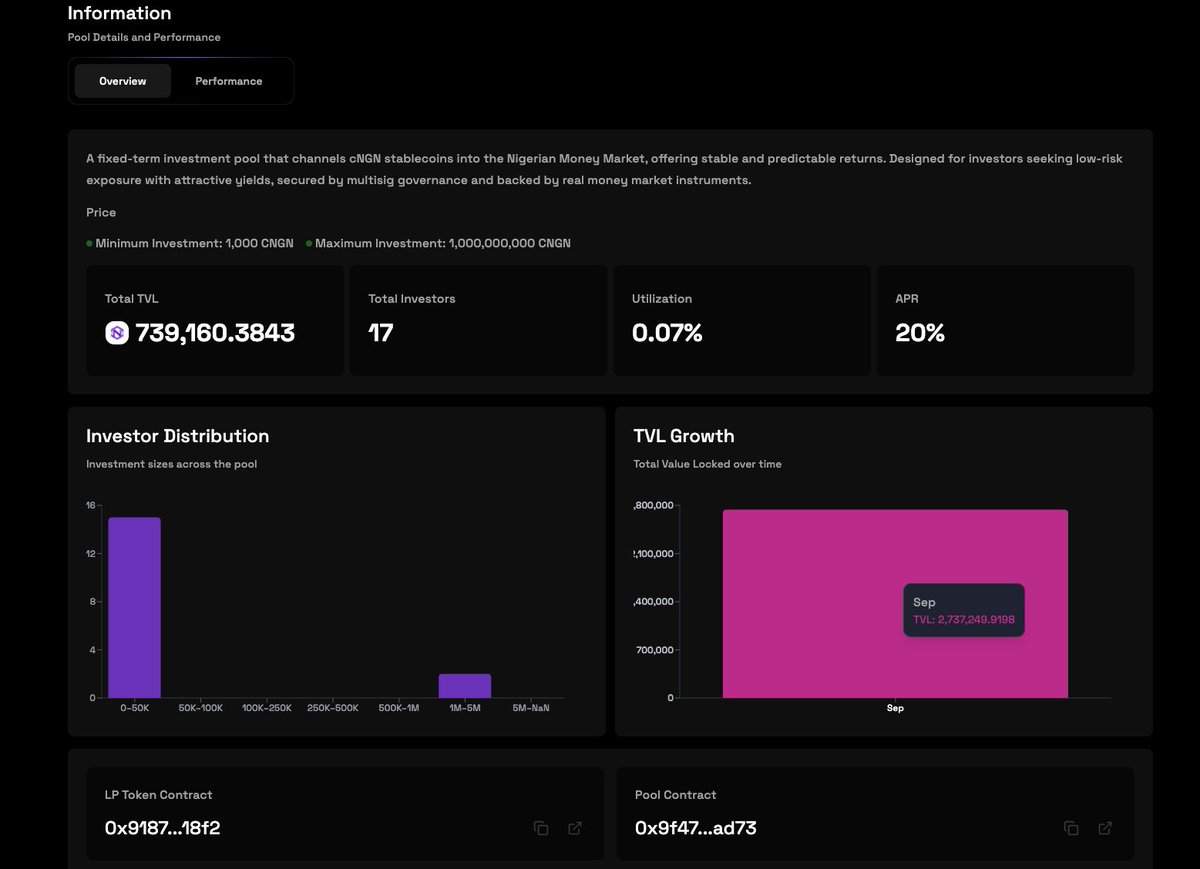
Task: Click the Minimum Investment: 1,000 CNGN text
Action: click(x=194, y=243)
